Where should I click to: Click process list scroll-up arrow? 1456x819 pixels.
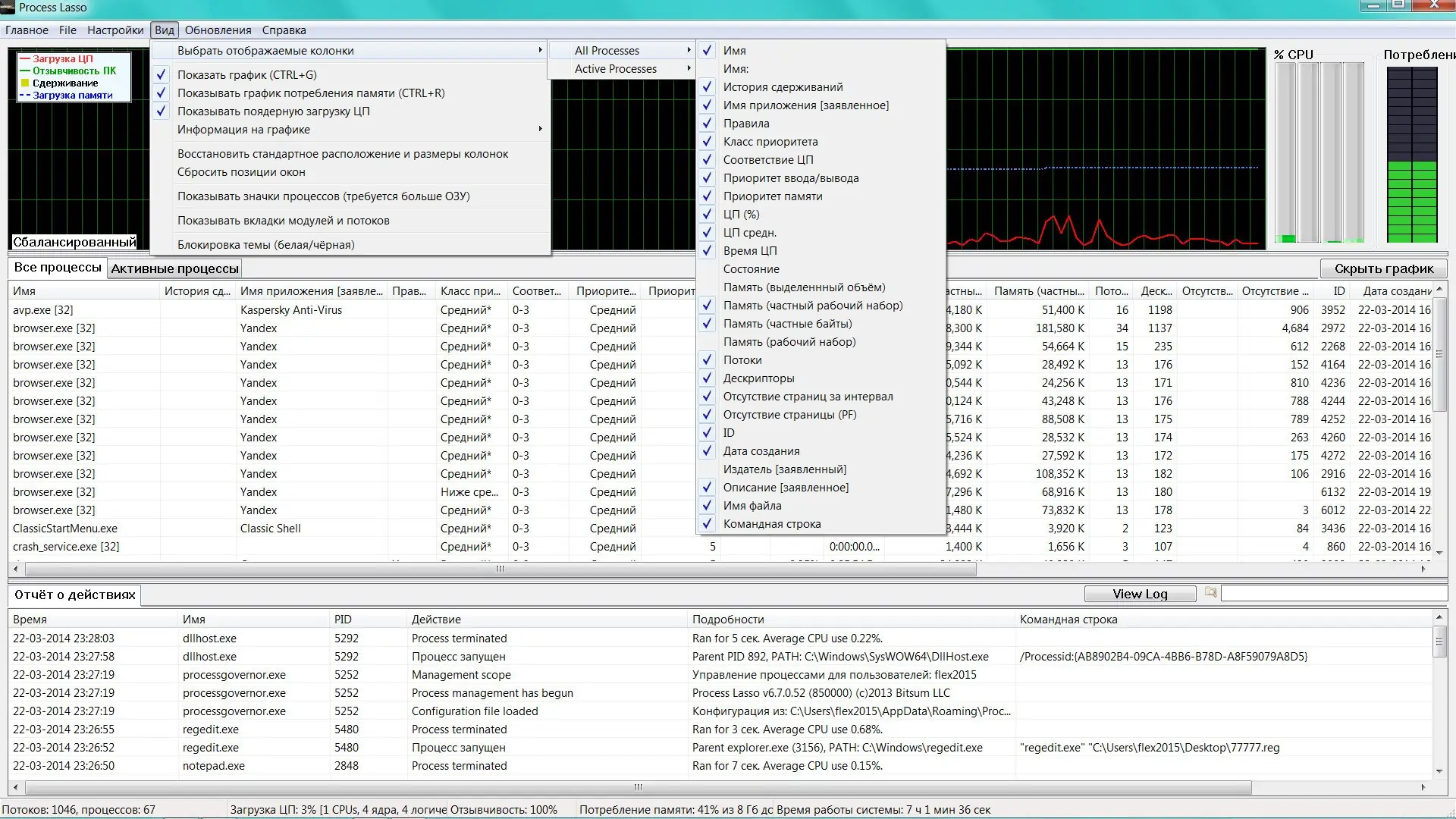pyautogui.click(x=1439, y=290)
